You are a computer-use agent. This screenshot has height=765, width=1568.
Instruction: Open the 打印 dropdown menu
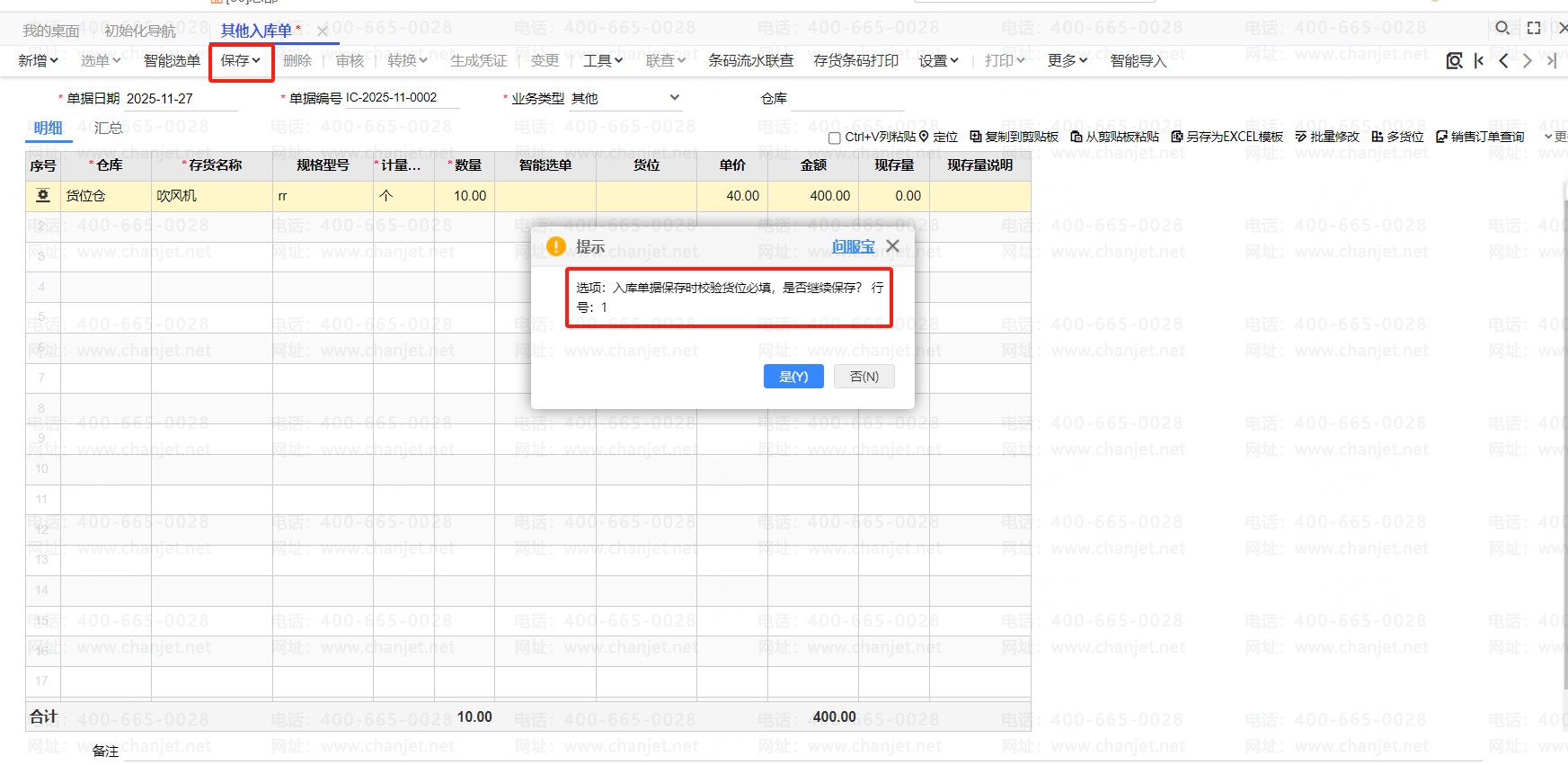click(x=1005, y=60)
